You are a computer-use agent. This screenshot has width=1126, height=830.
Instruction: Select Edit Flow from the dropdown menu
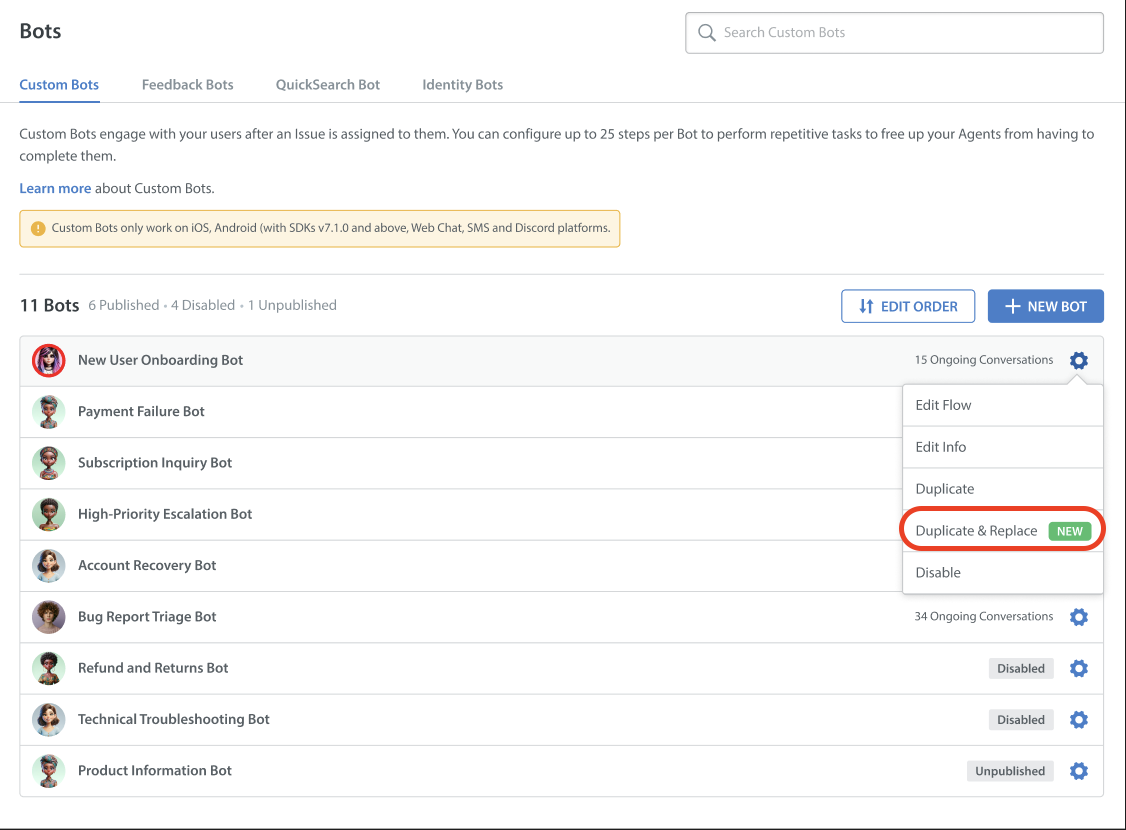(943, 405)
